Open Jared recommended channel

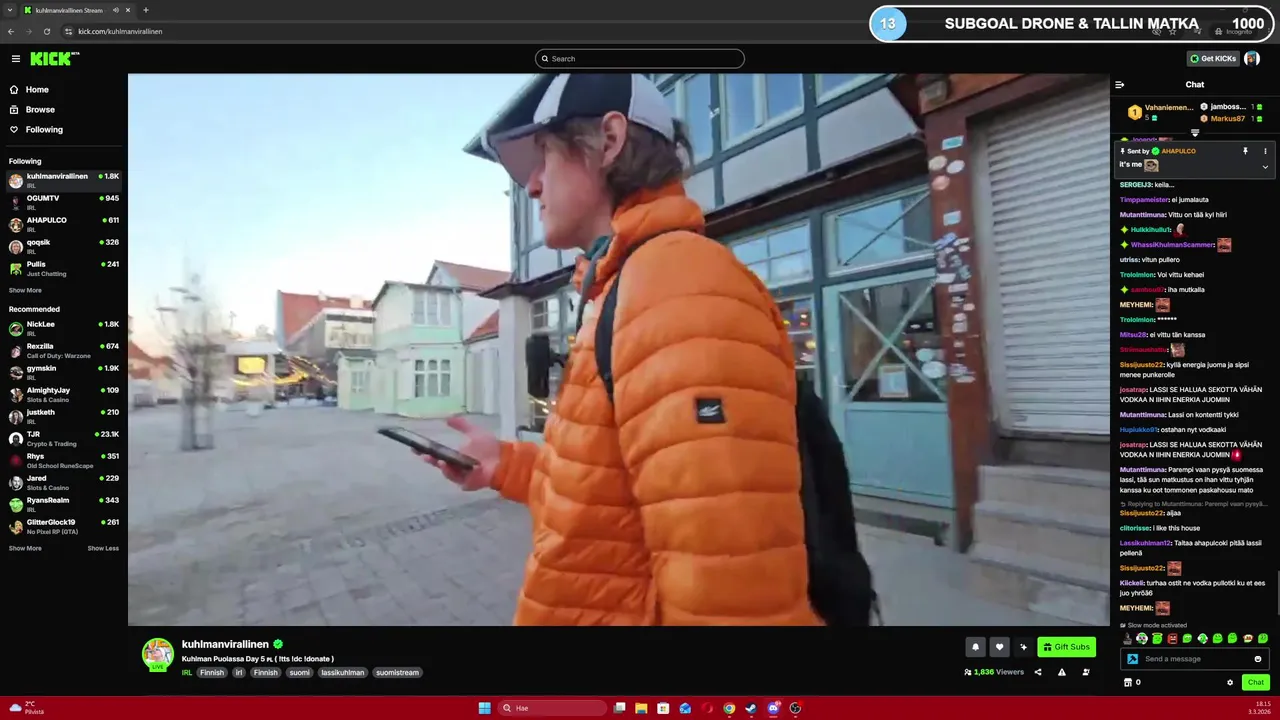[x=63, y=482]
